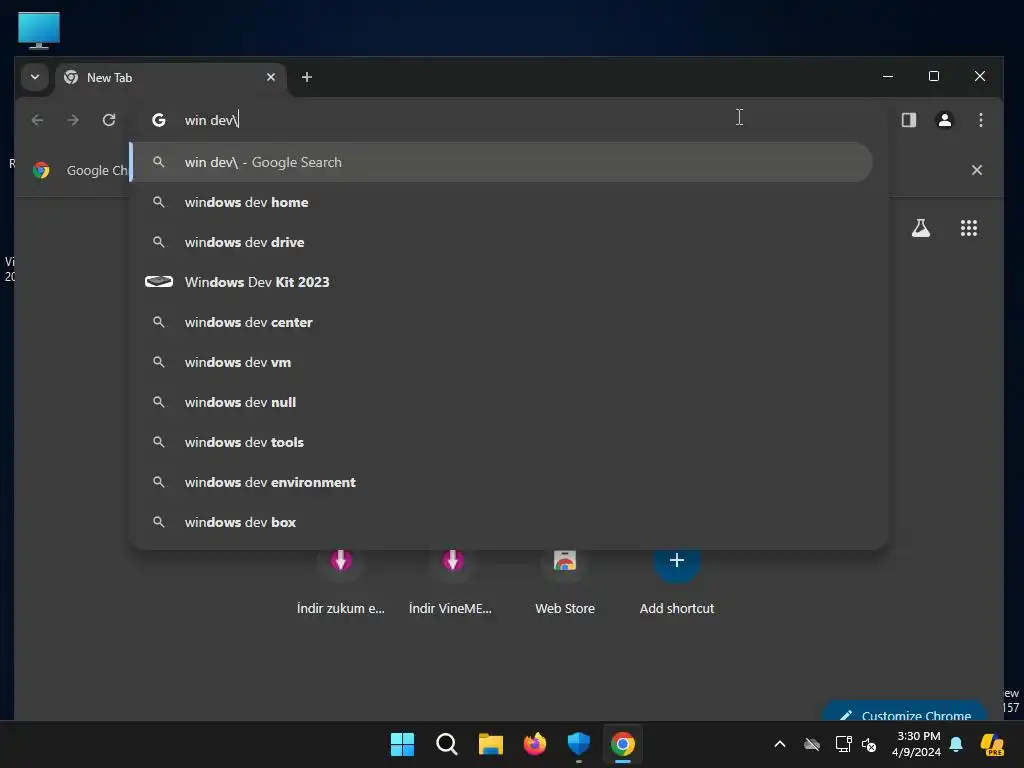Select 'windows dev box' suggestion
Screen dimensions: 1024x768
tap(501, 522)
